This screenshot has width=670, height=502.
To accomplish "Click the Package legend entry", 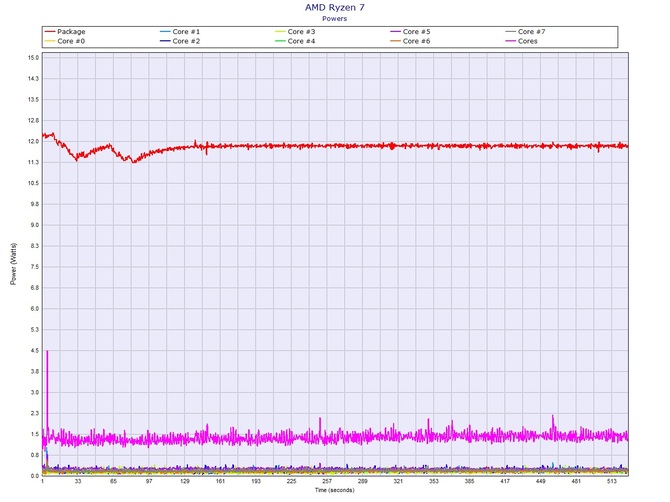I will [65, 32].
